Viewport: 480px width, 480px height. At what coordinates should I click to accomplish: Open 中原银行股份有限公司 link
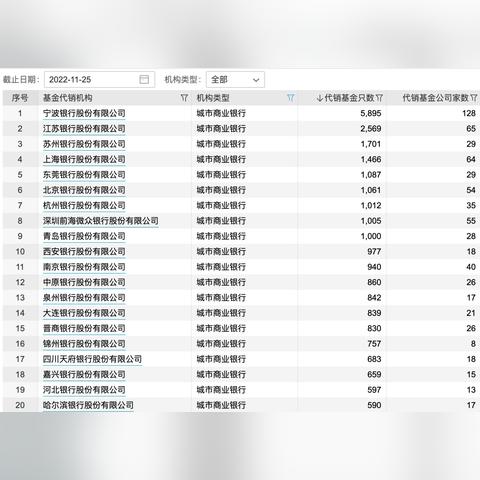pos(84,282)
